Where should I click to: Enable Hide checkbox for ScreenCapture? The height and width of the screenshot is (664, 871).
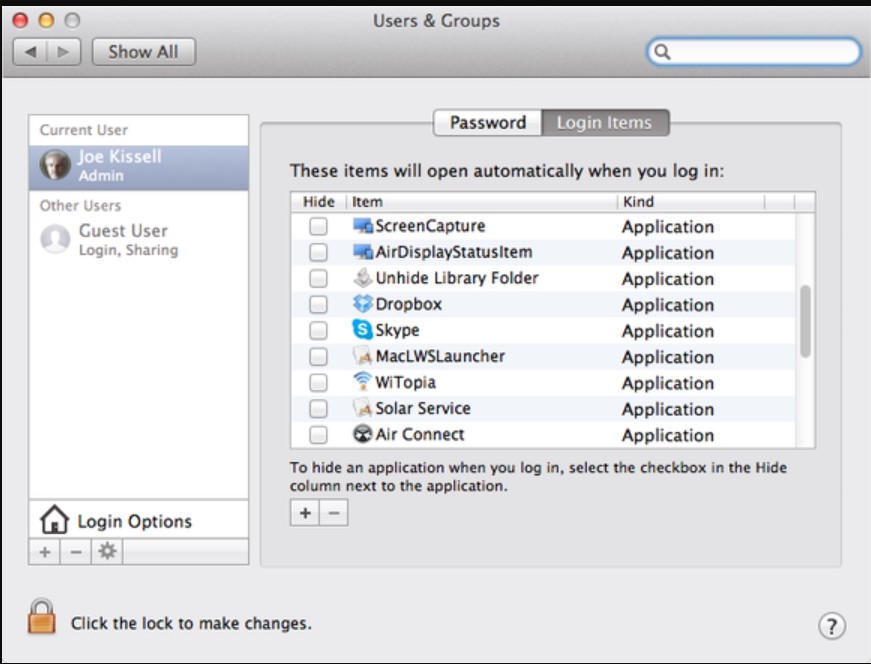318,227
